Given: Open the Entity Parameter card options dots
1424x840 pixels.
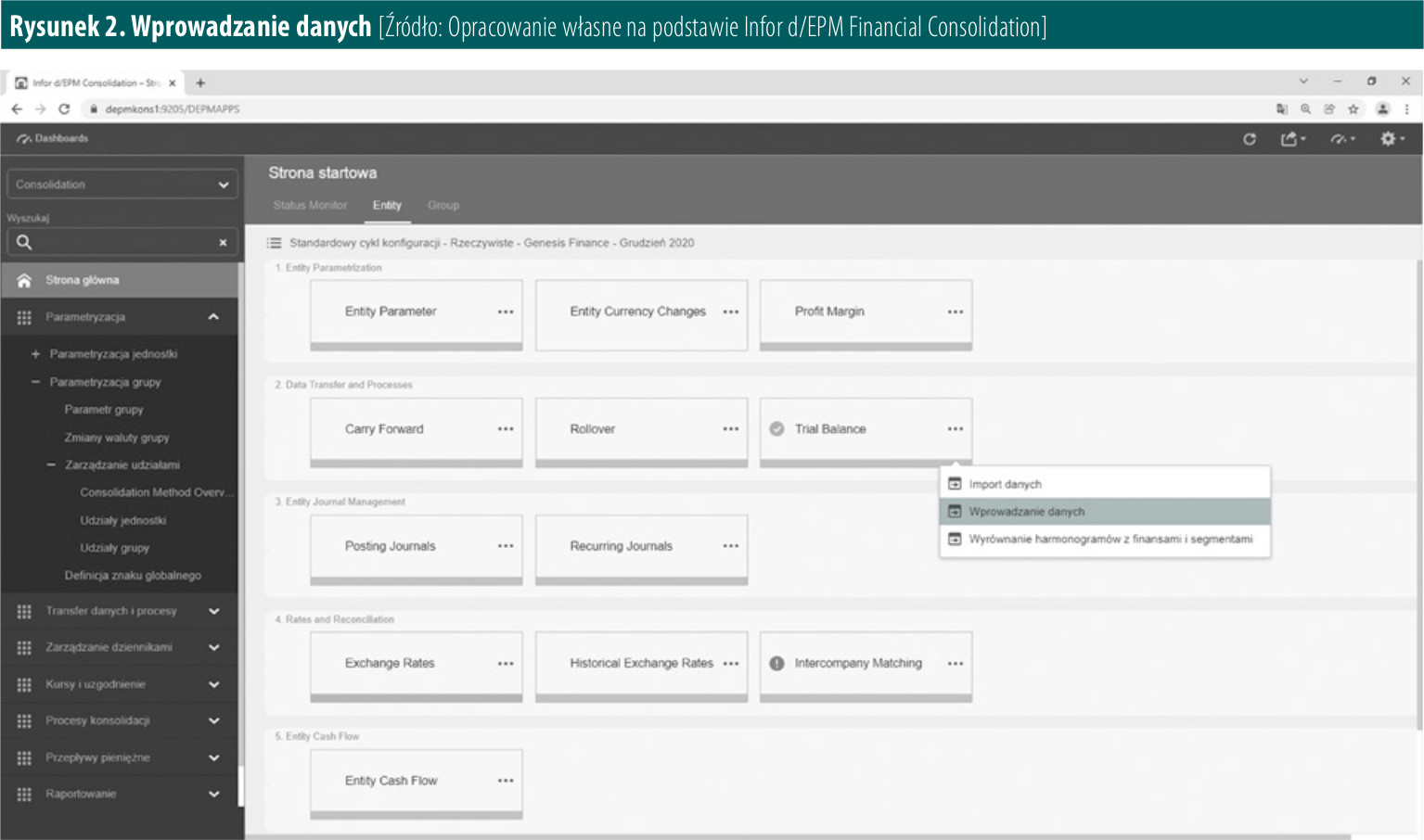Looking at the screenshot, I should point(506,312).
